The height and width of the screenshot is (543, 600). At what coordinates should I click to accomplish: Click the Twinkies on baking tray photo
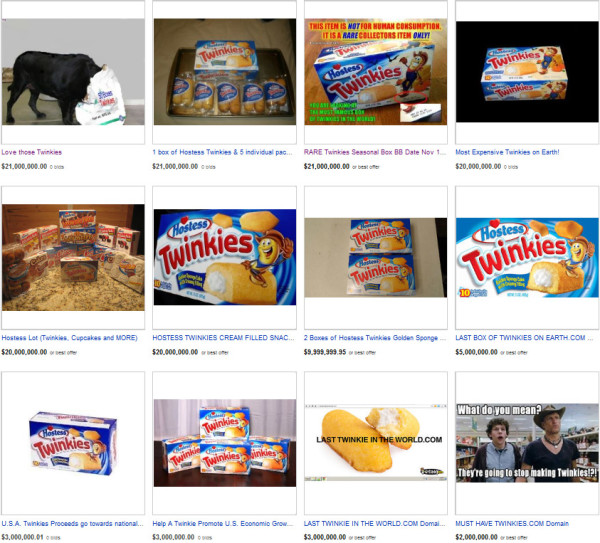point(225,72)
